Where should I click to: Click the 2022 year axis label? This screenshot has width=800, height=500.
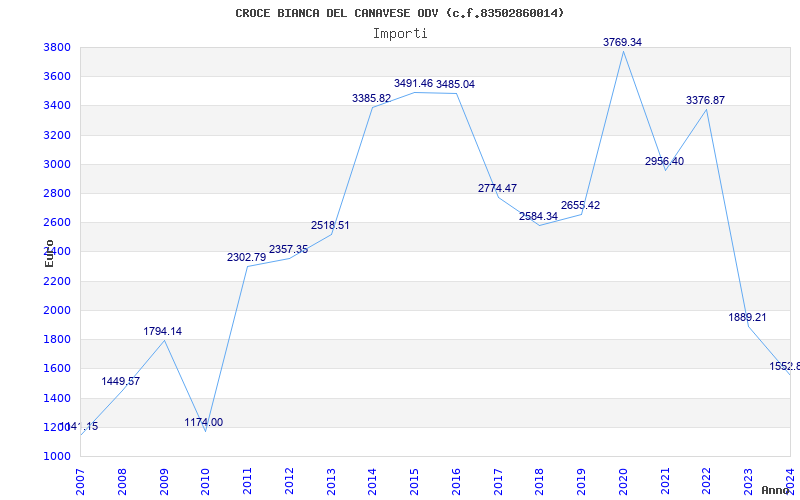[x=707, y=482]
